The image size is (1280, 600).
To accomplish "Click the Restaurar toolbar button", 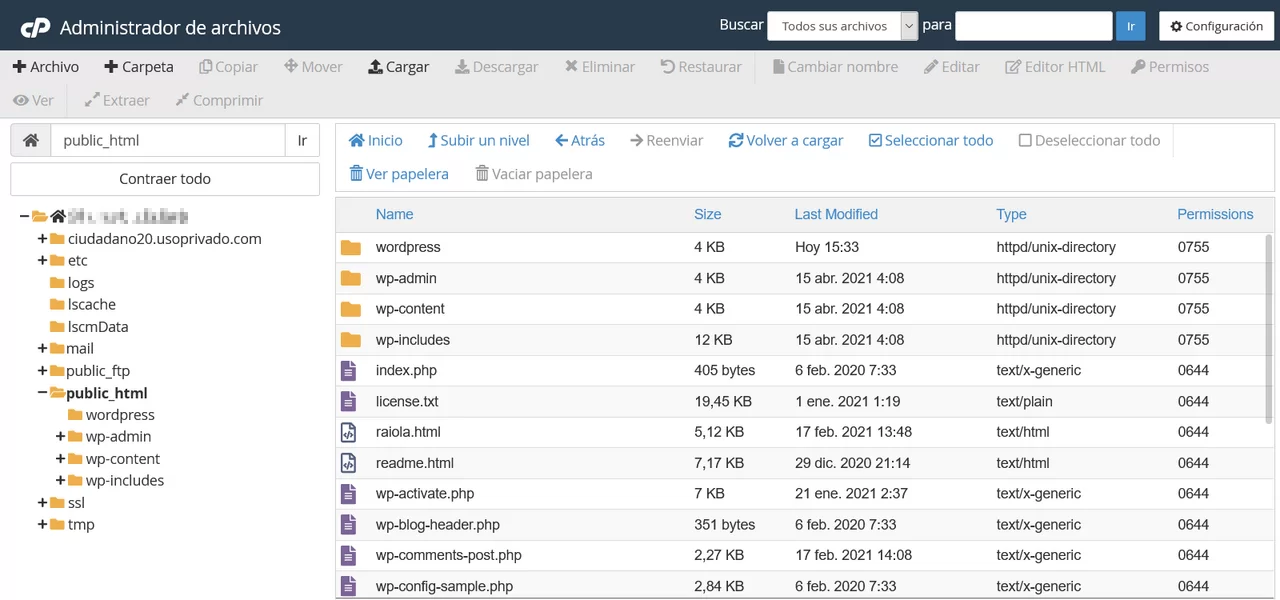I will [701, 67].
